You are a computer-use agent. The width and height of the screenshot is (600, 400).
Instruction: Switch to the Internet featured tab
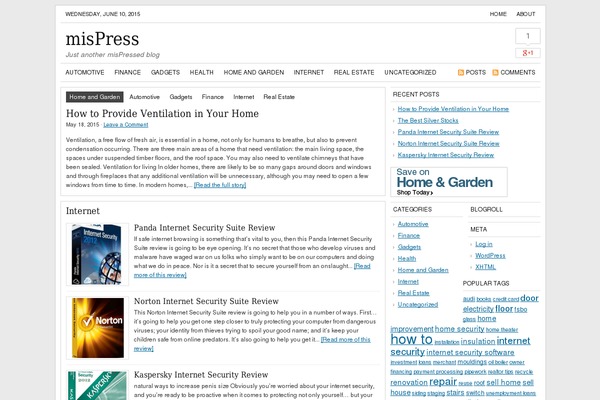click(243, 97)
